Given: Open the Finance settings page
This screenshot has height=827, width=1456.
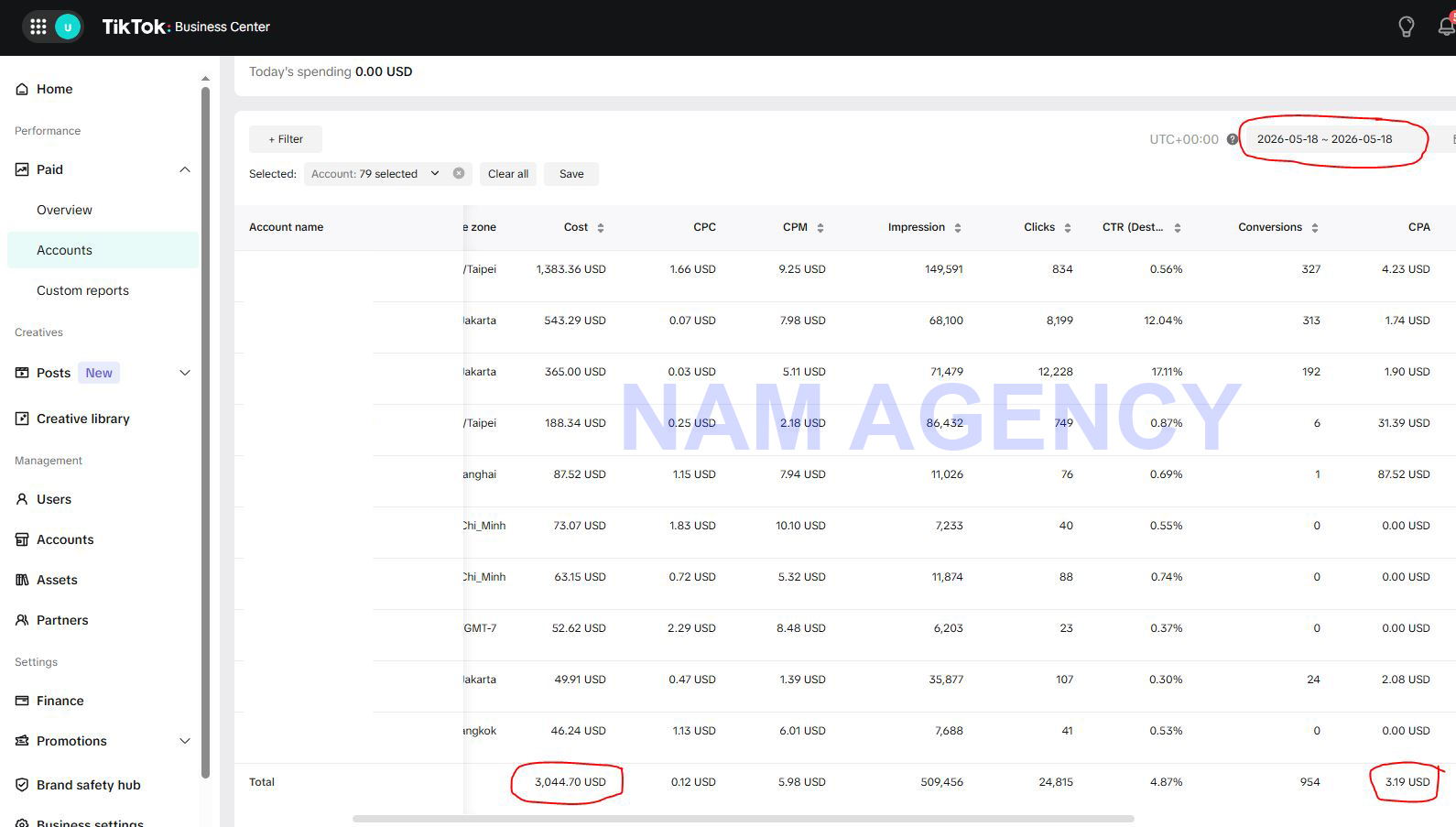Looking at the screenshot, I should pos(60,701).
